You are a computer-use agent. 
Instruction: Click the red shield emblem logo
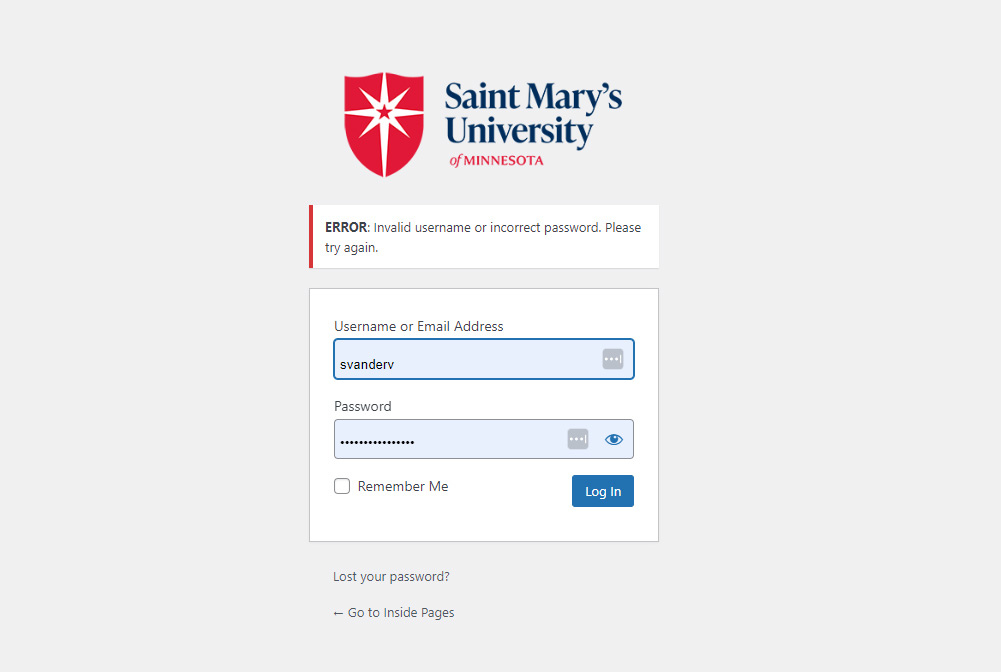pos(384,124)
